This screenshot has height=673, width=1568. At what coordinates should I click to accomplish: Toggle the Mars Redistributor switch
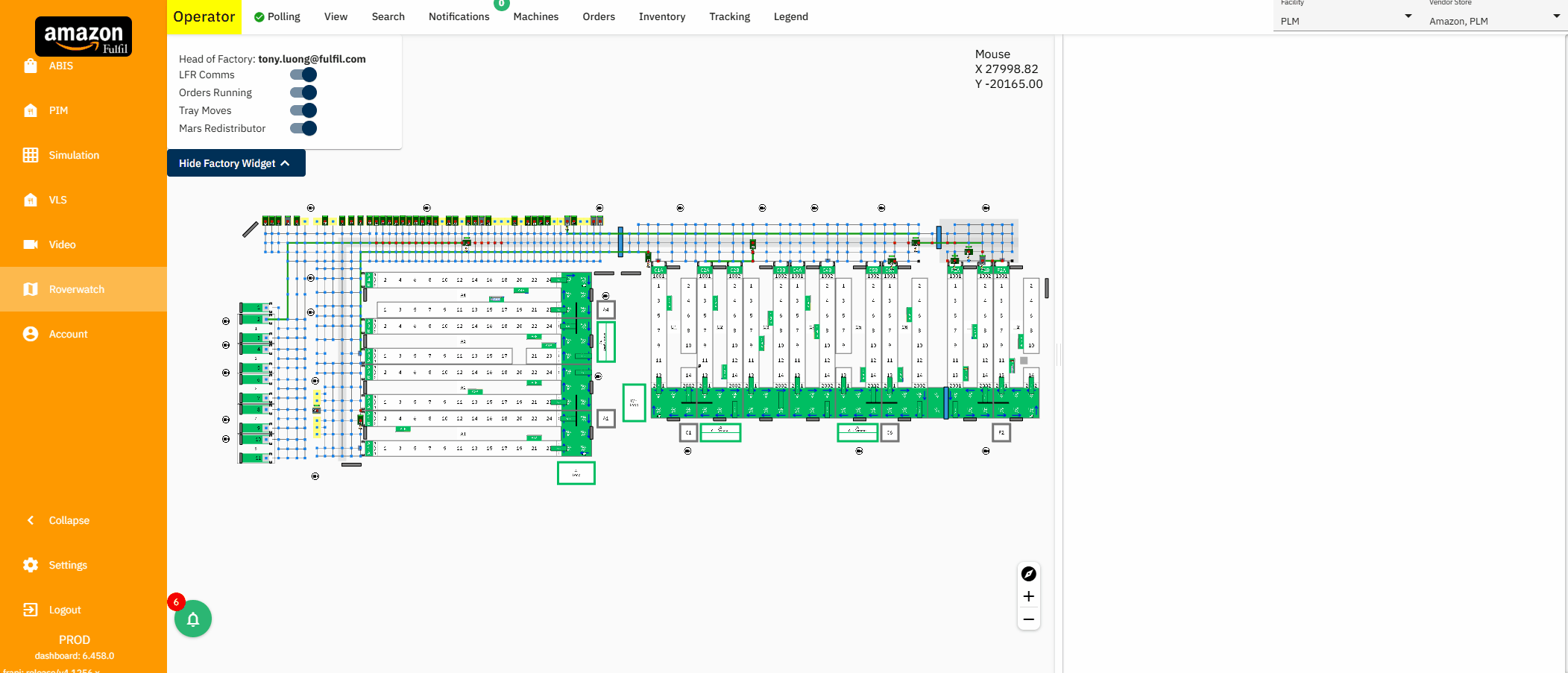click(x=303, y=128)
